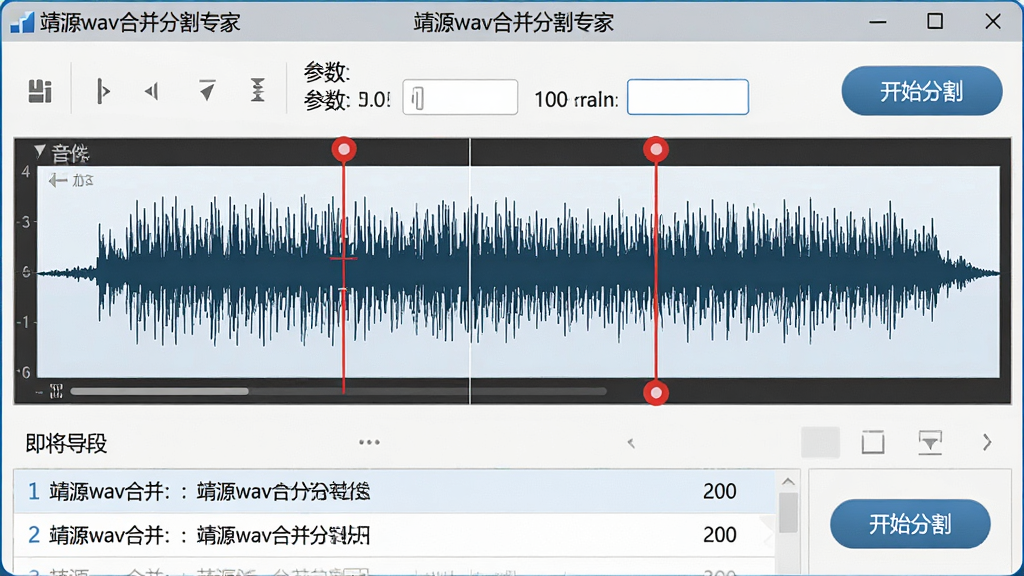Screen dimensions: 1024x576
Task: Select list row 1 靖源wav合并
Action: pyautogui.click(x=394, y=491)
